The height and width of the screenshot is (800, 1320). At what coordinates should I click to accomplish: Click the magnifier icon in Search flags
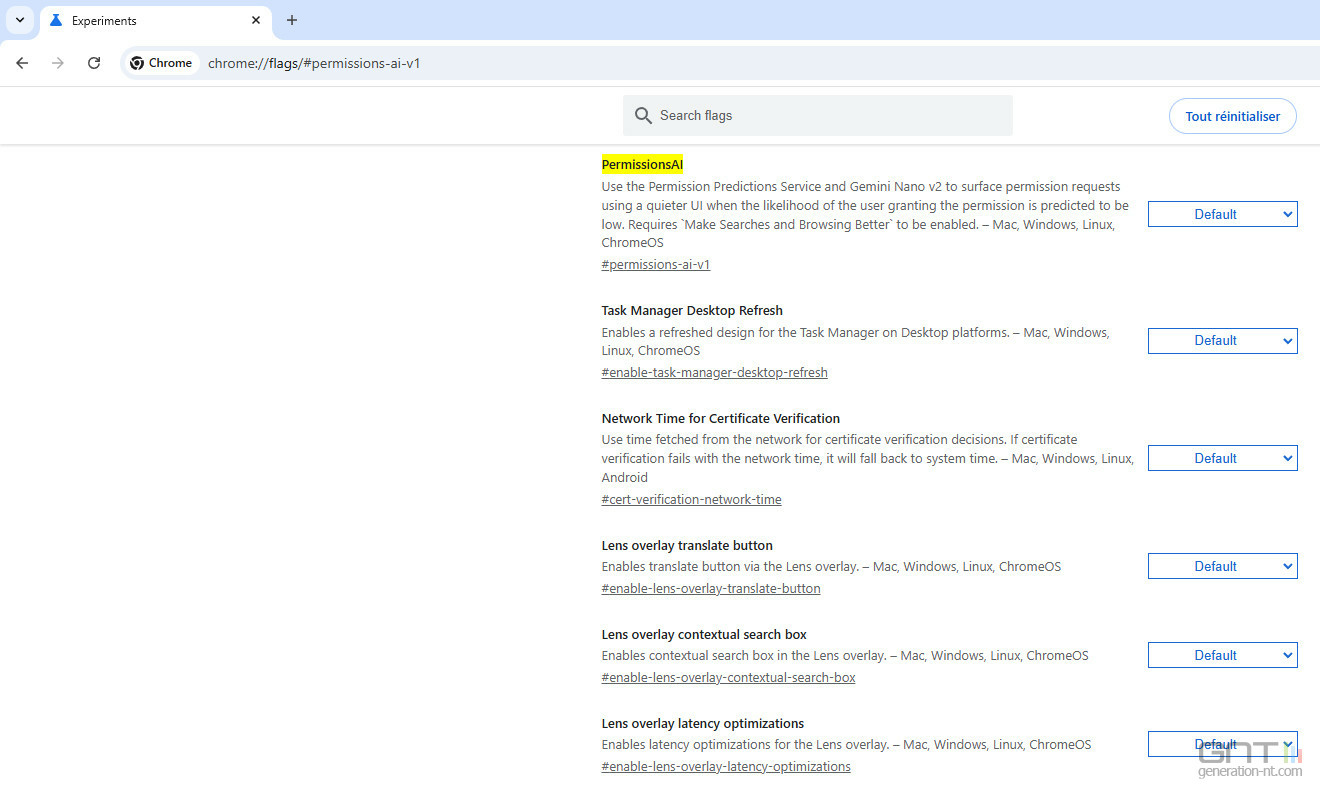pos(643,116)
